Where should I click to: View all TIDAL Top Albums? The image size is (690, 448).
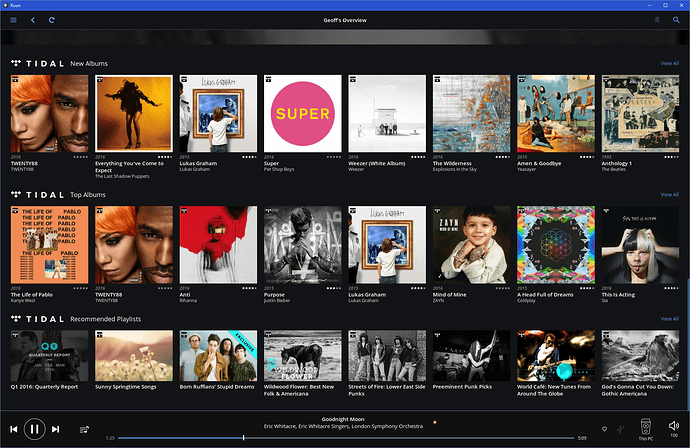669,195
